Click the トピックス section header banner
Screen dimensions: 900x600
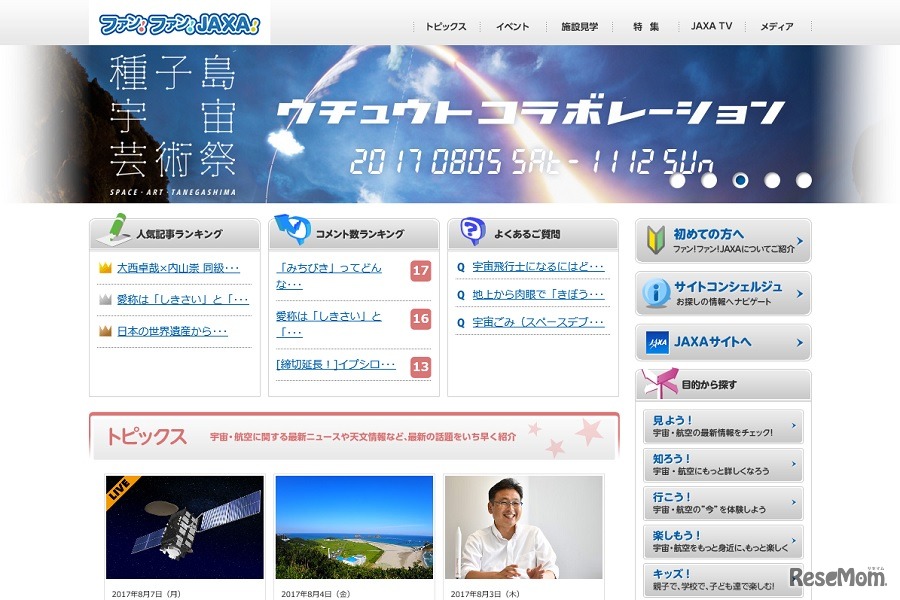pos(354,436)
